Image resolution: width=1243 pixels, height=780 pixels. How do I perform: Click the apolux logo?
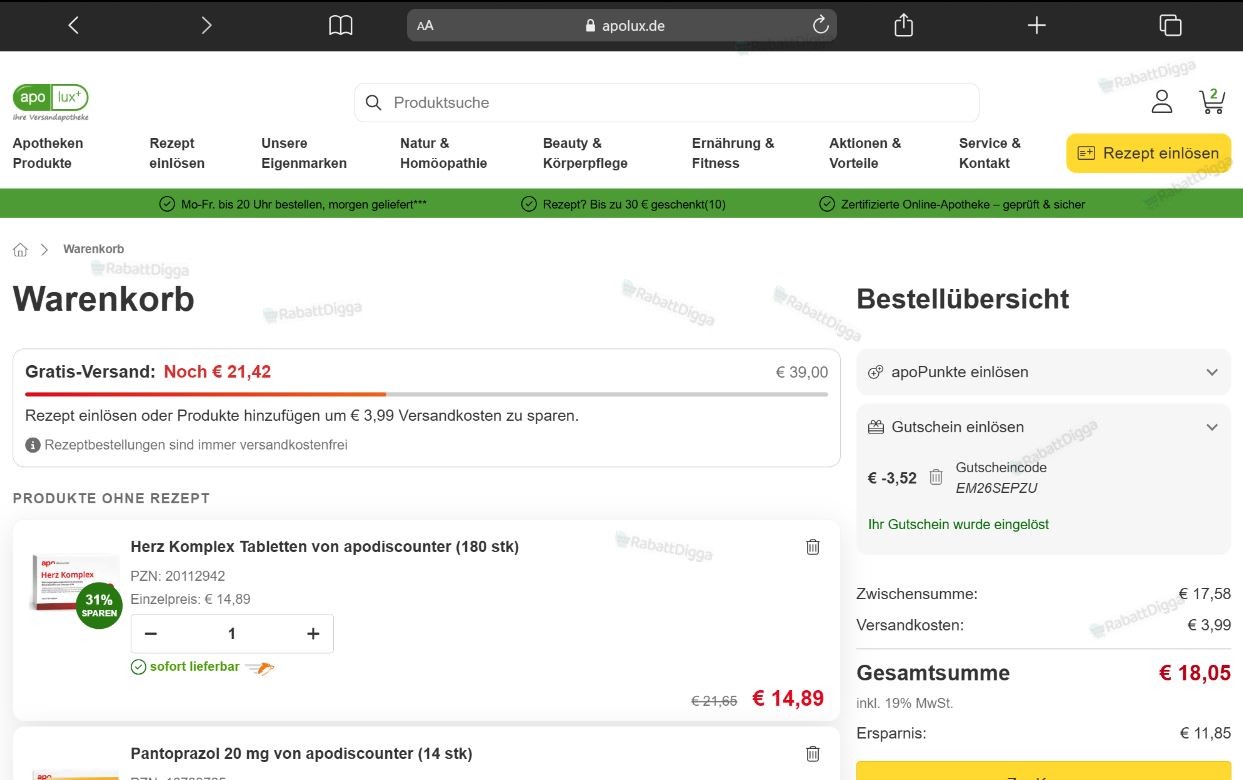coord(51,102)
